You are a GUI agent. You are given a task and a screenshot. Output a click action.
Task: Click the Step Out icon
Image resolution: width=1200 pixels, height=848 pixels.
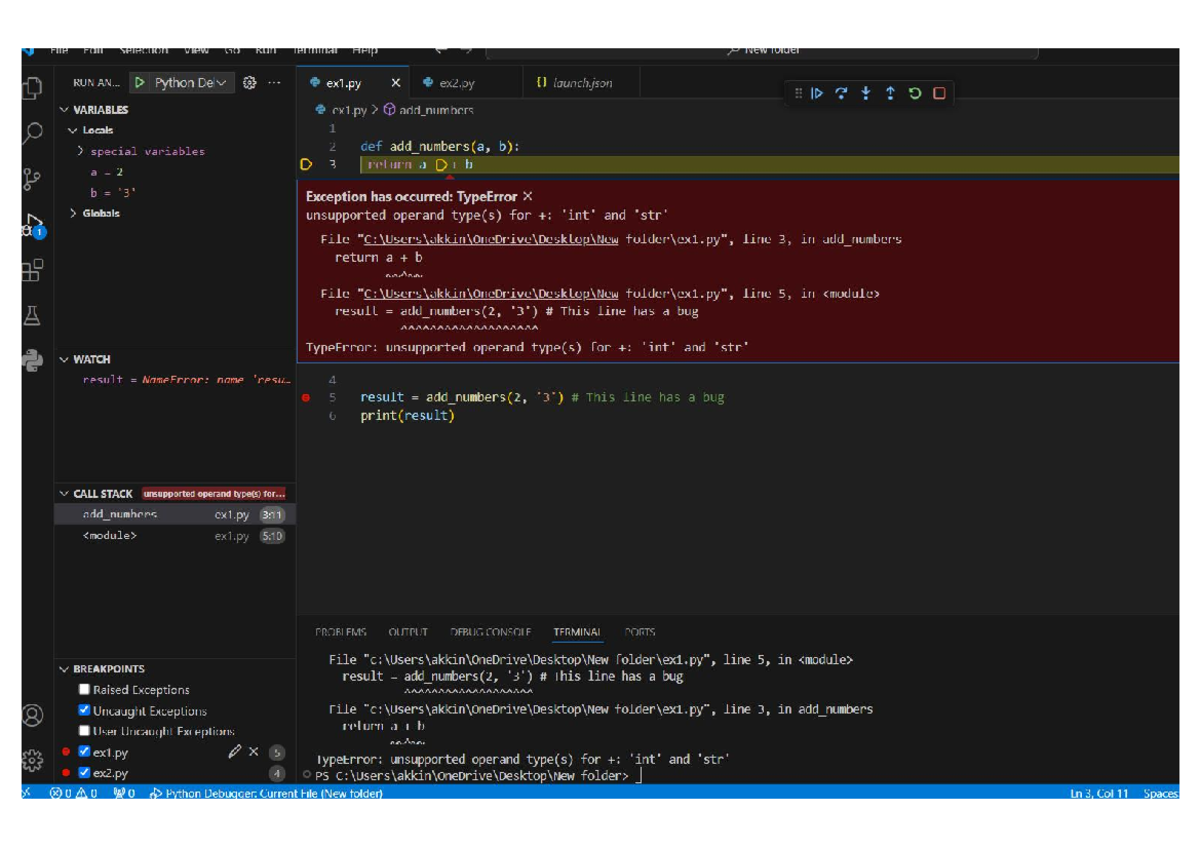coord(889,93)
